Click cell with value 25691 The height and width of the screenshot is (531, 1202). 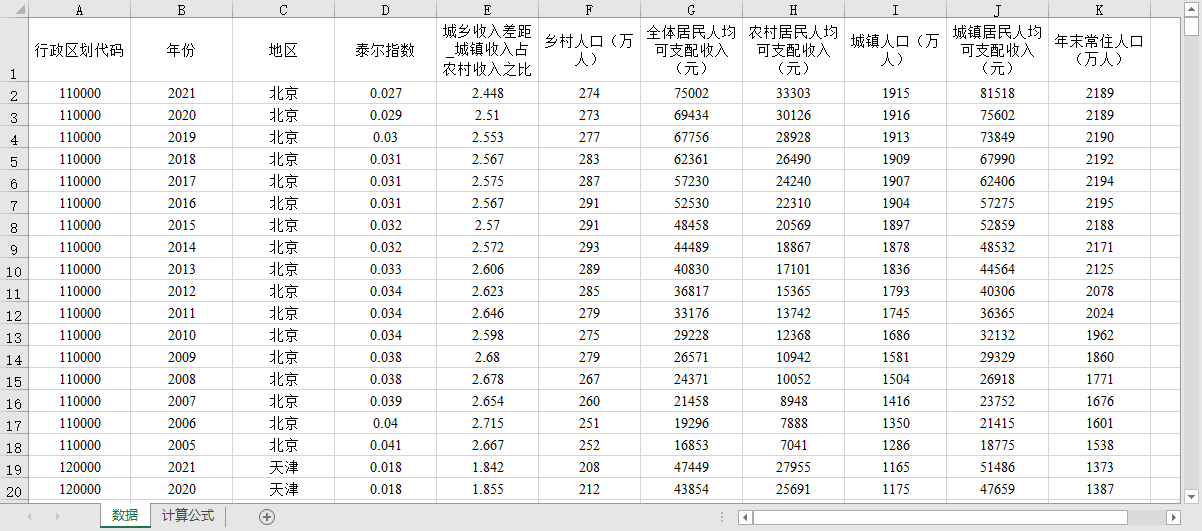793,490
